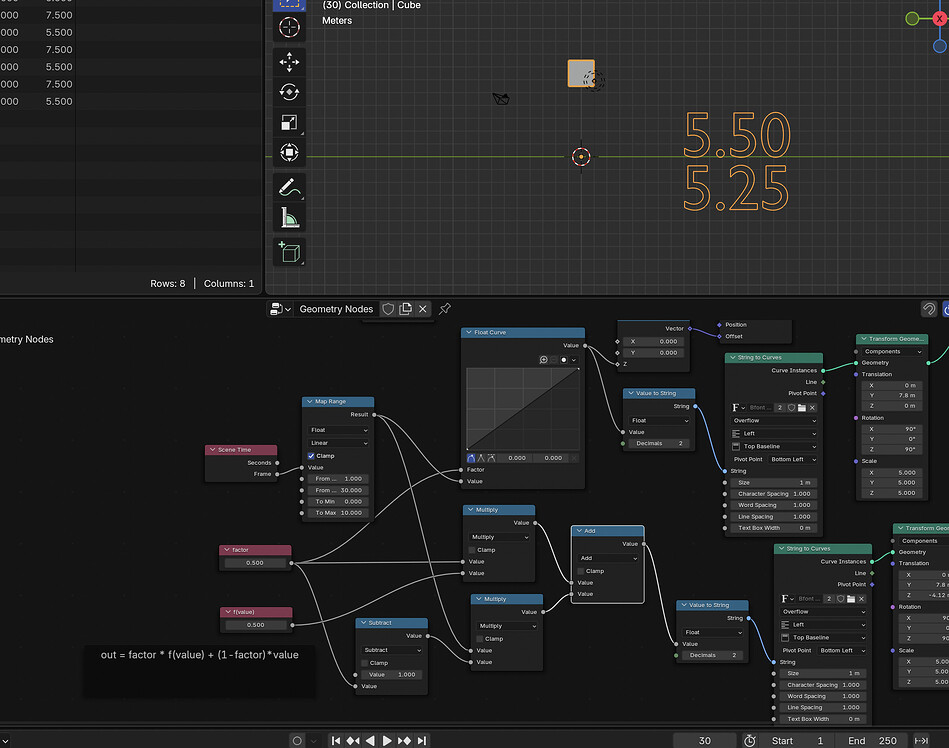Browse fonts with F icon in upper String to Curves
The height and width of the screenshot is (748, 949).
[x=738, y=408]
